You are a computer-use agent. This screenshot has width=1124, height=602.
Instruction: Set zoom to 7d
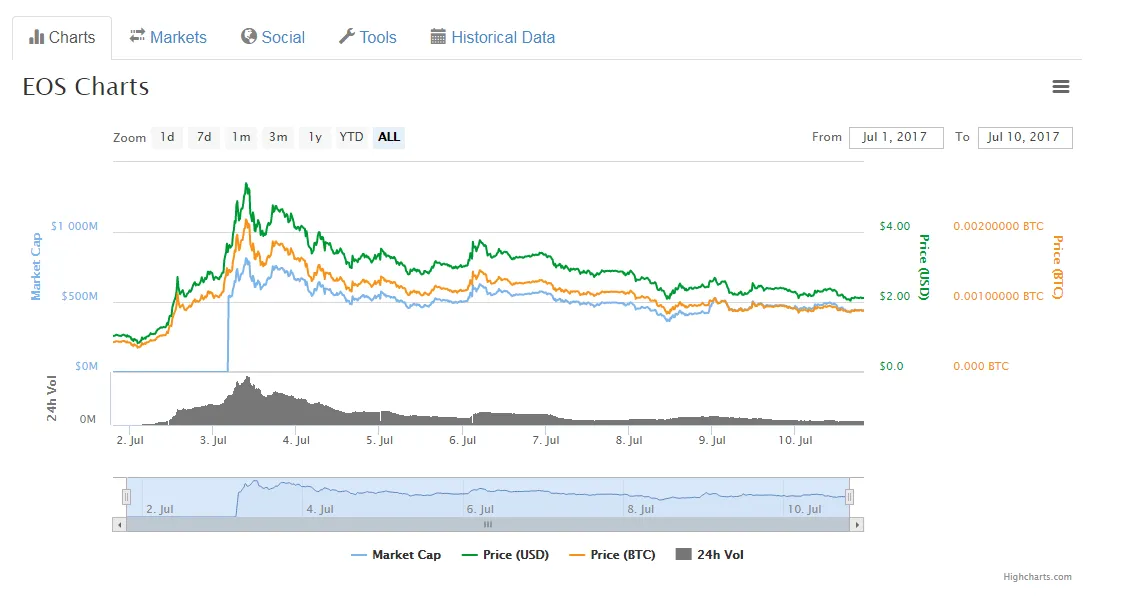204,137
